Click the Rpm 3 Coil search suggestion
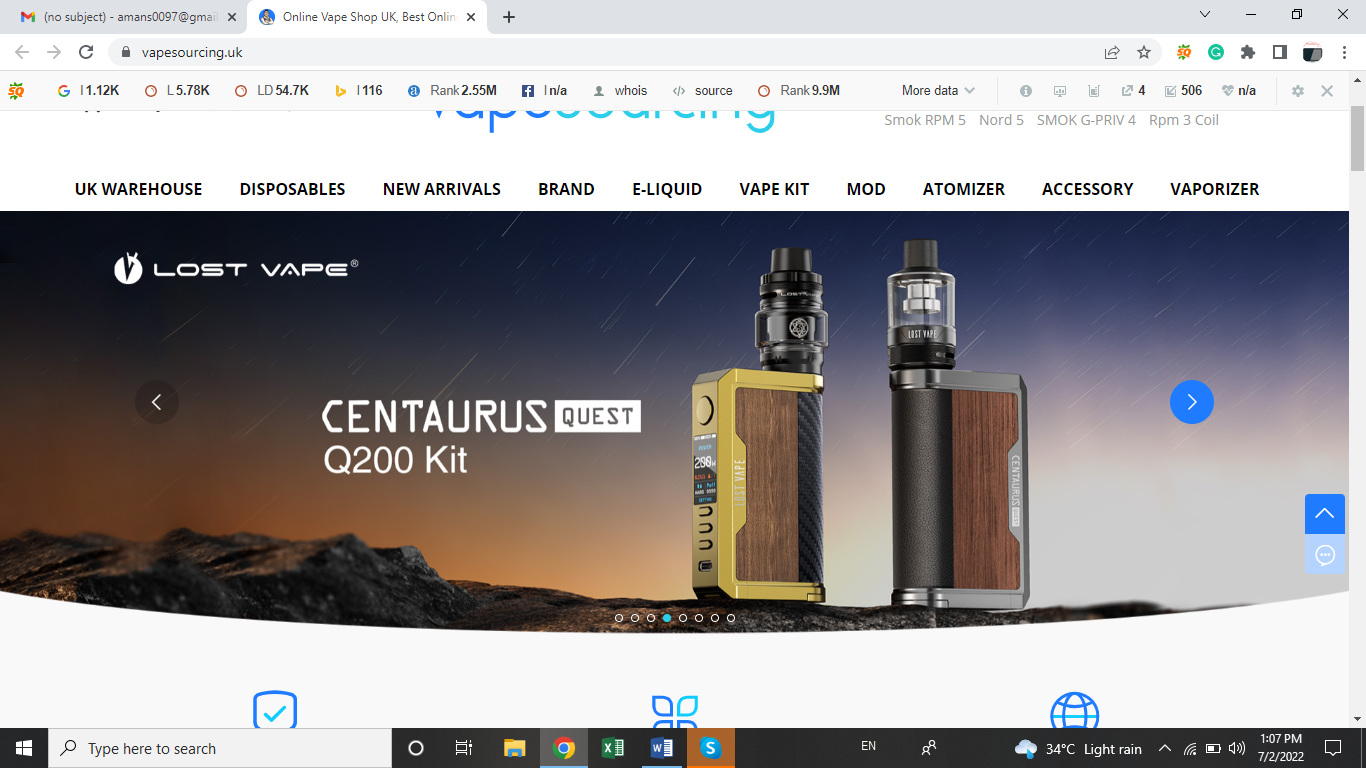The image size is (1366, 768). 1184,120
